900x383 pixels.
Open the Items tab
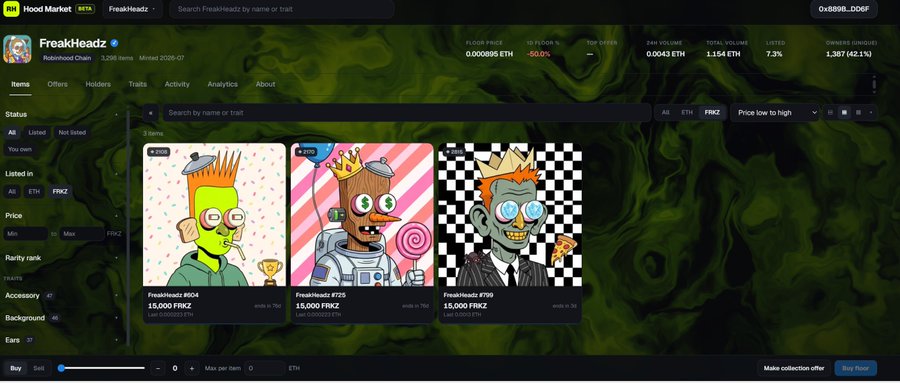20,84
